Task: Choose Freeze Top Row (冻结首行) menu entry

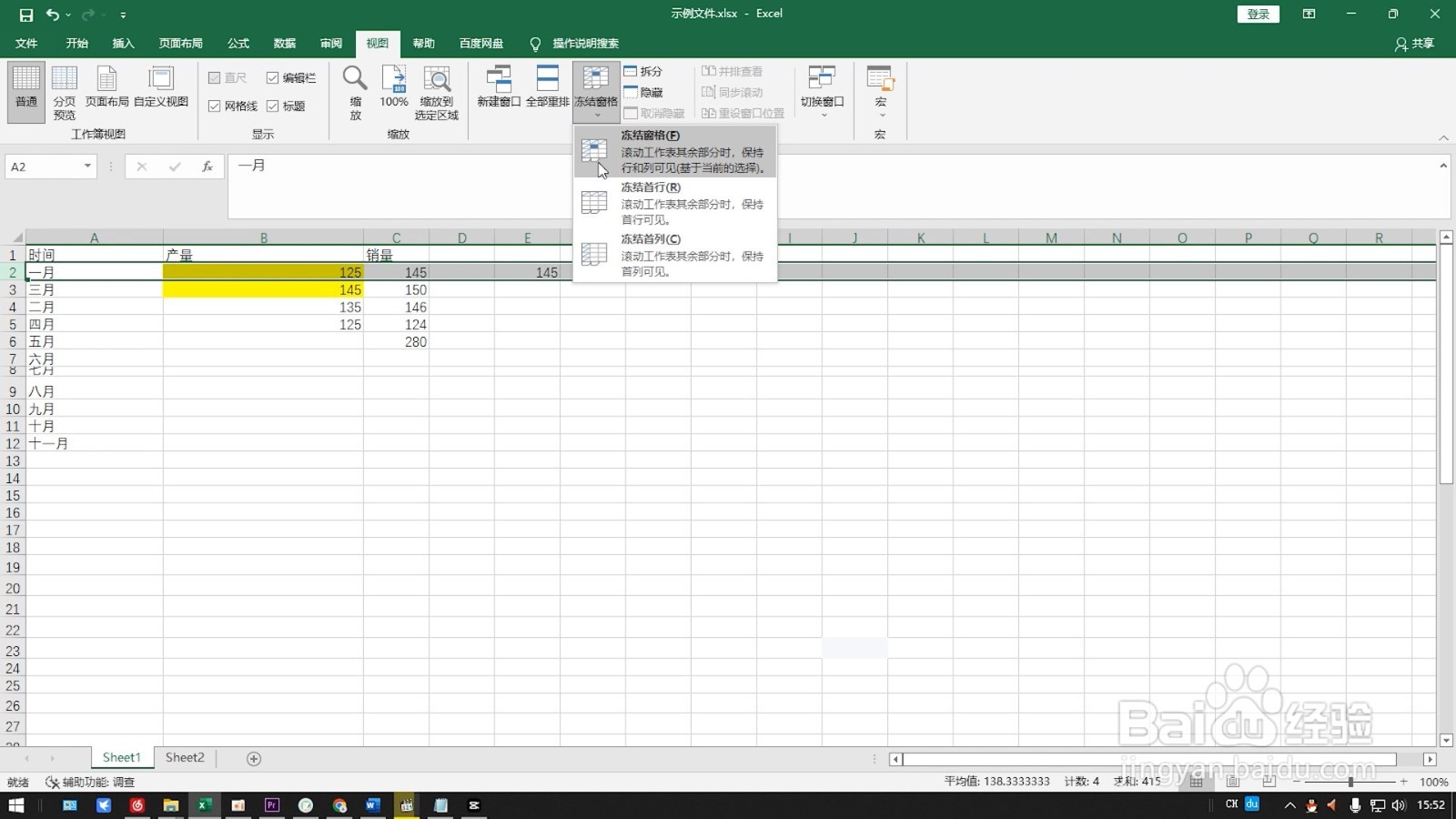Action: [675, 203]
